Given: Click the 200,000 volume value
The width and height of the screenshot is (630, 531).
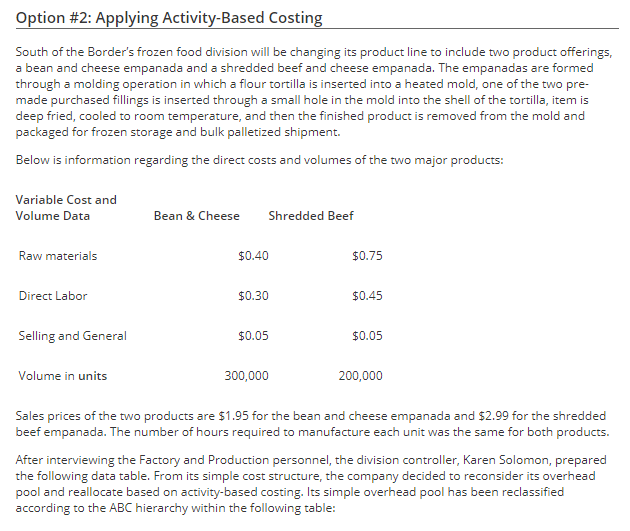Looking at the screenshot, I should (x=360, y=376).
